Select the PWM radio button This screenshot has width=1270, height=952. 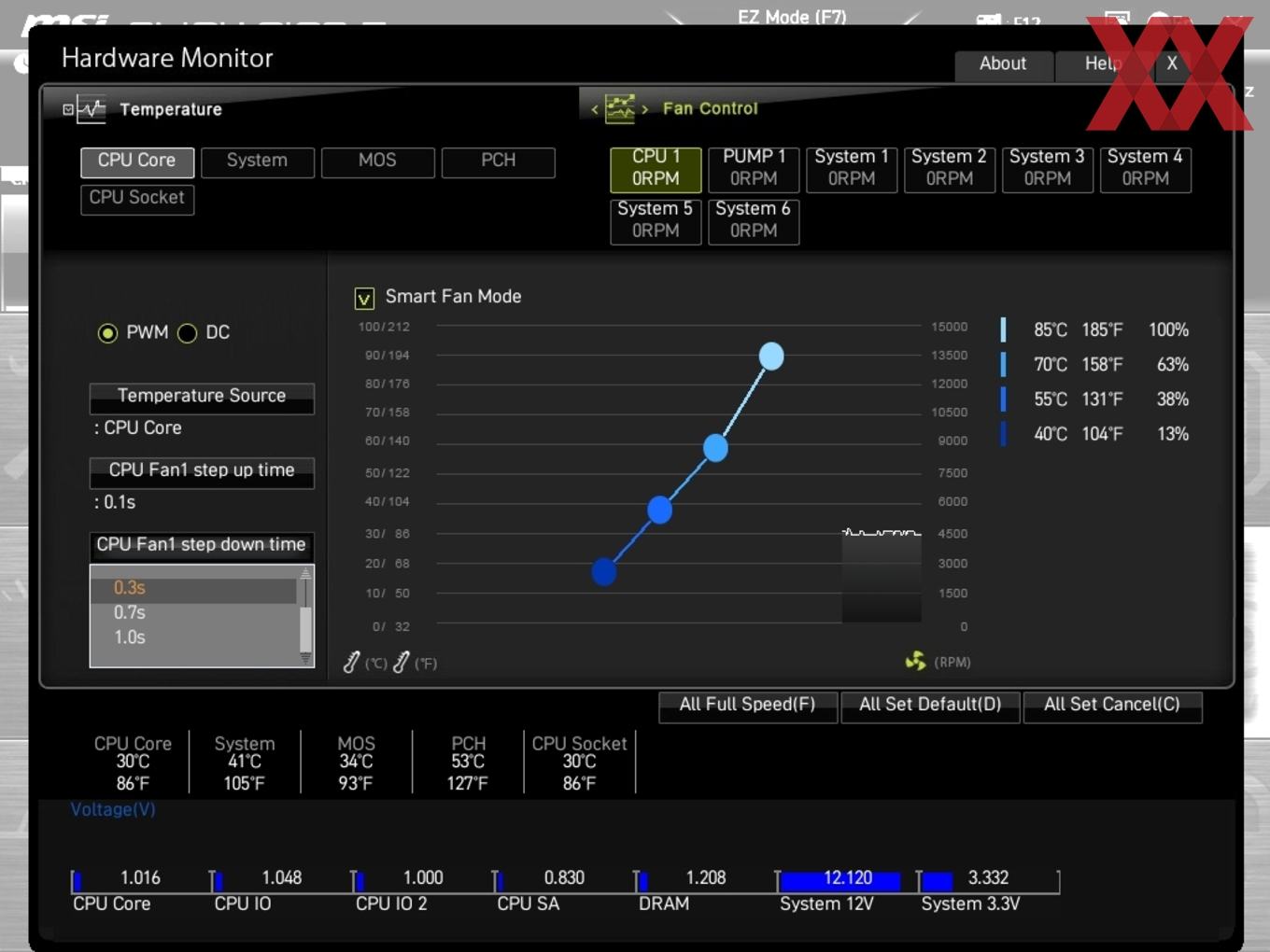coord(107,333)
